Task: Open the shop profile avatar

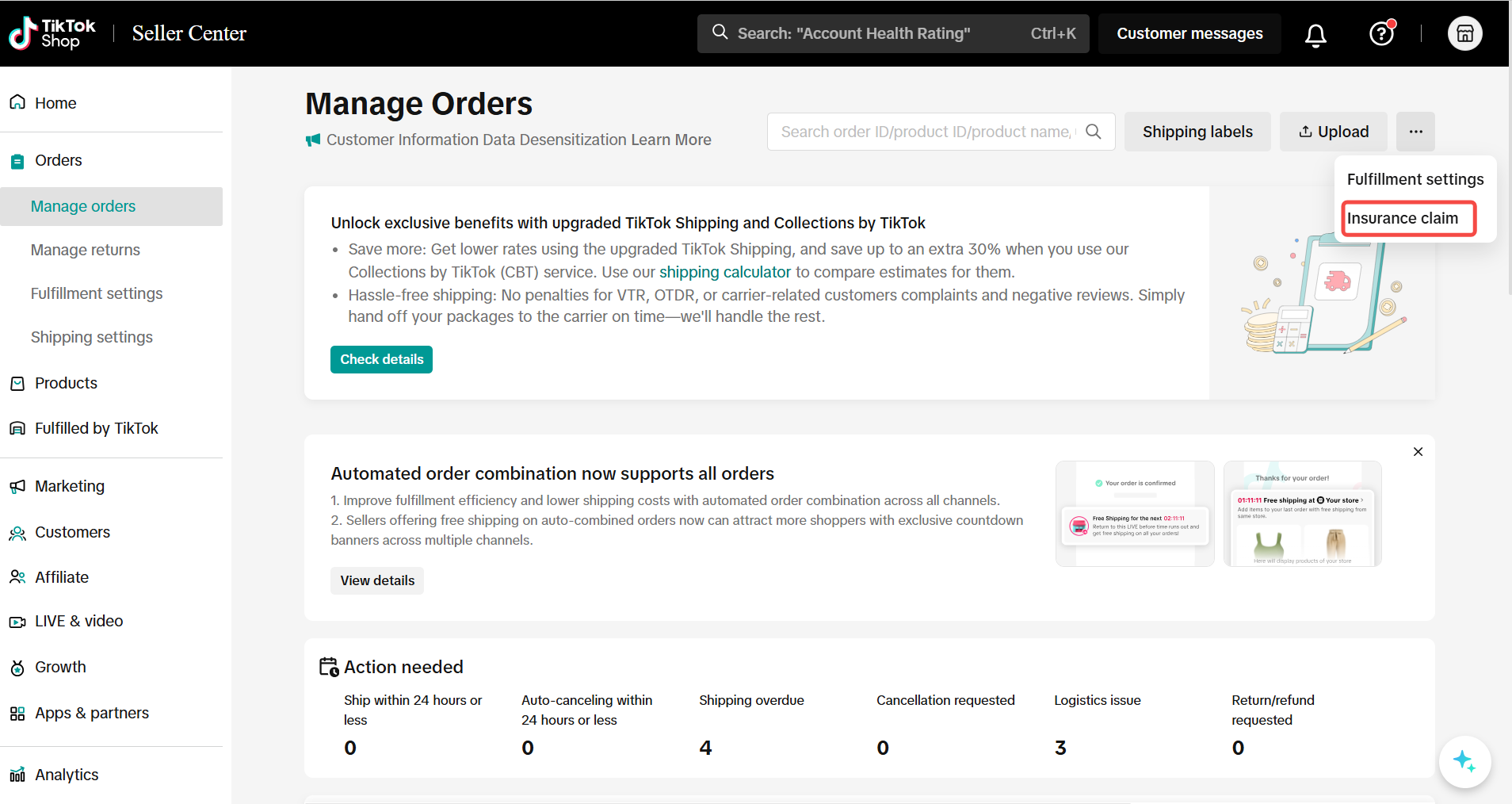Action: click(1464, 34)
